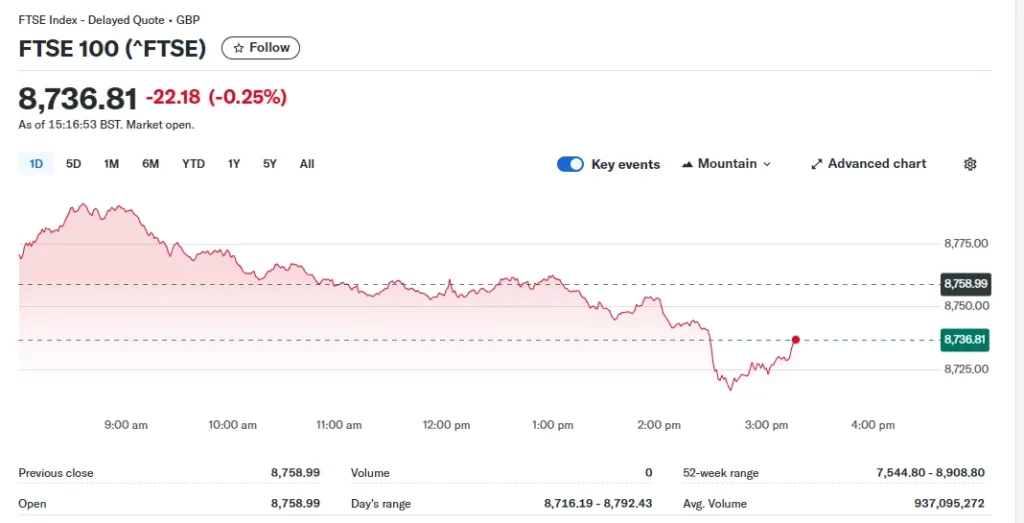Open the Advanced chart link
Image resolution: width=1024 pixels, height=523 pixels.
coord(869,164)
